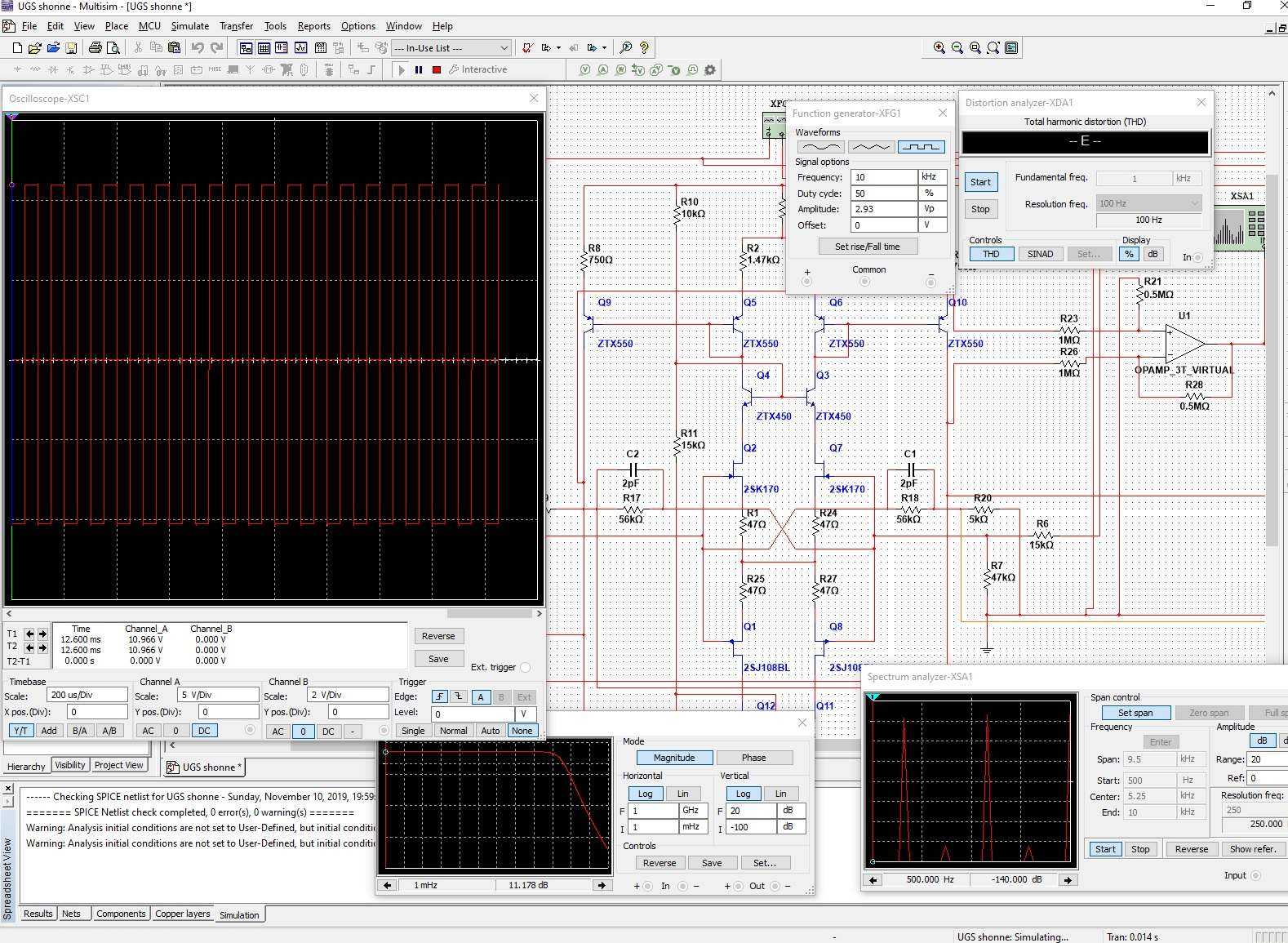
Task: Select square waveform in function generator
Action: tap(921, 147)
